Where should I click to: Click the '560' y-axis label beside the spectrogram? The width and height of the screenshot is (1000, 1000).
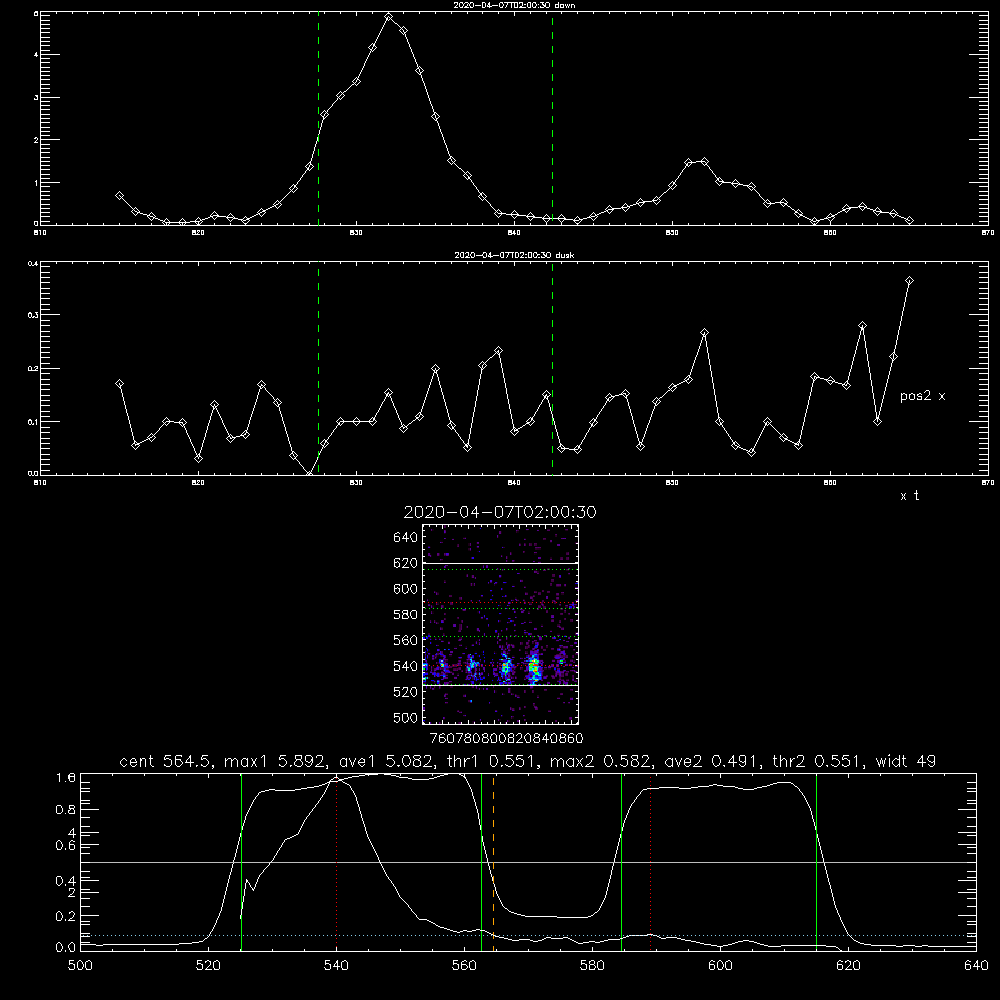[405, 640]
